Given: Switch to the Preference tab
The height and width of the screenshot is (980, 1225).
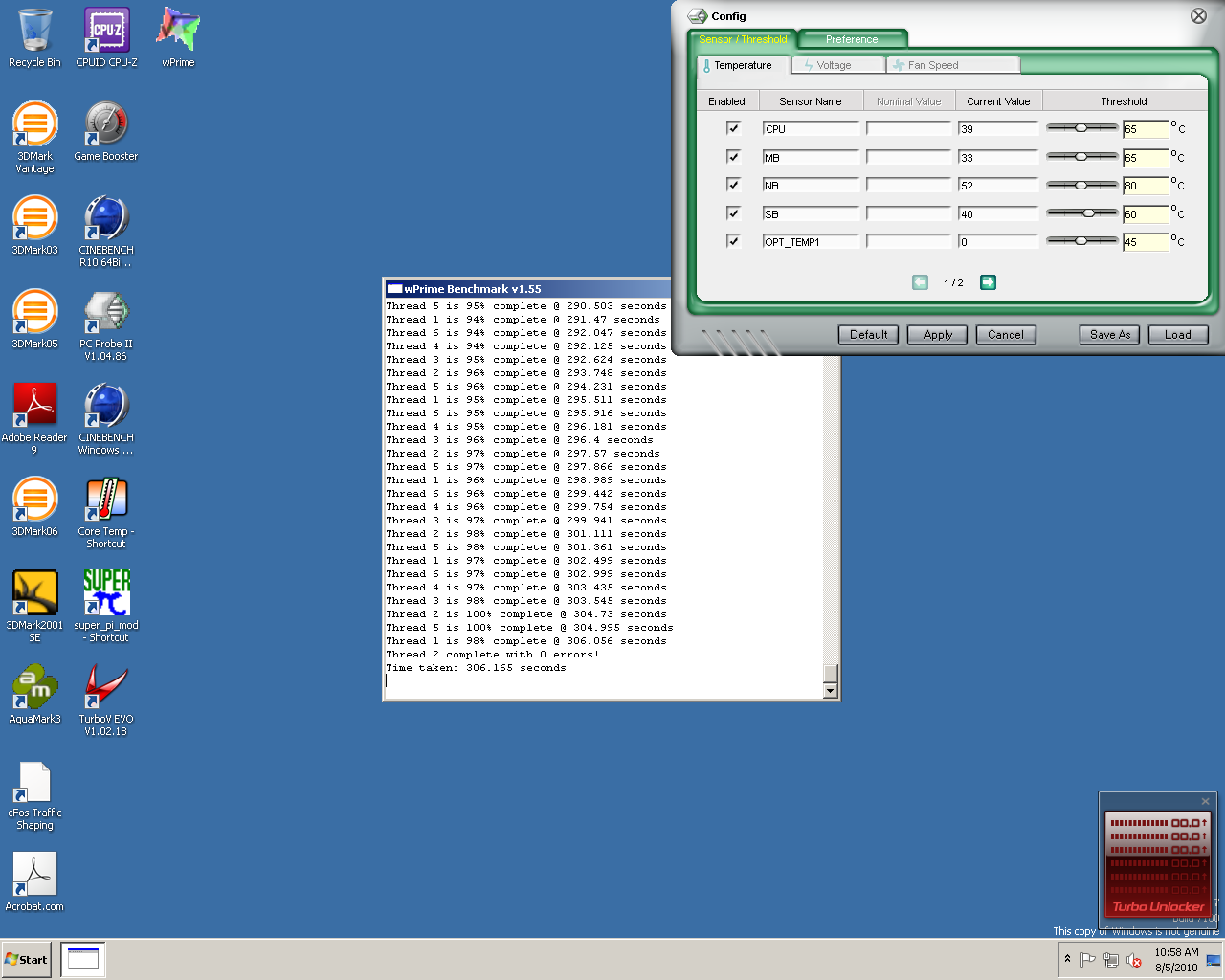Looking at the screenshot, I should coord(852,39).
